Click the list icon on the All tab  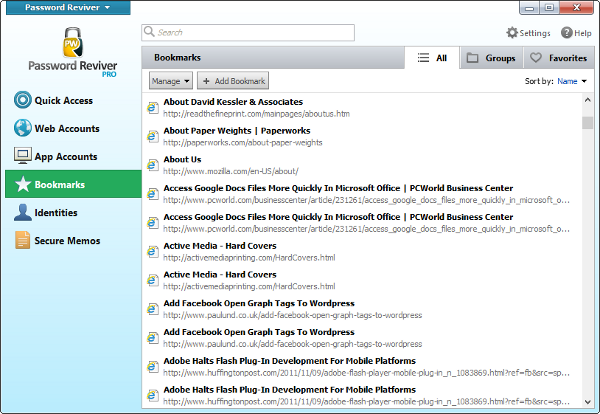[423, 58]
